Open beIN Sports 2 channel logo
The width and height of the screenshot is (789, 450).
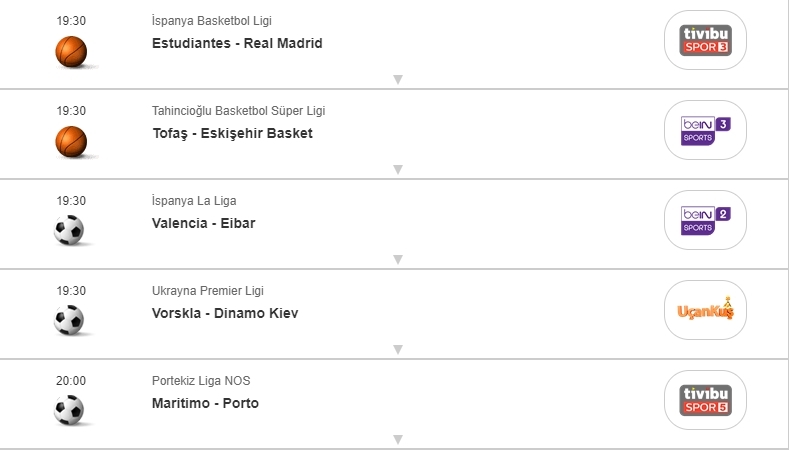705,220
